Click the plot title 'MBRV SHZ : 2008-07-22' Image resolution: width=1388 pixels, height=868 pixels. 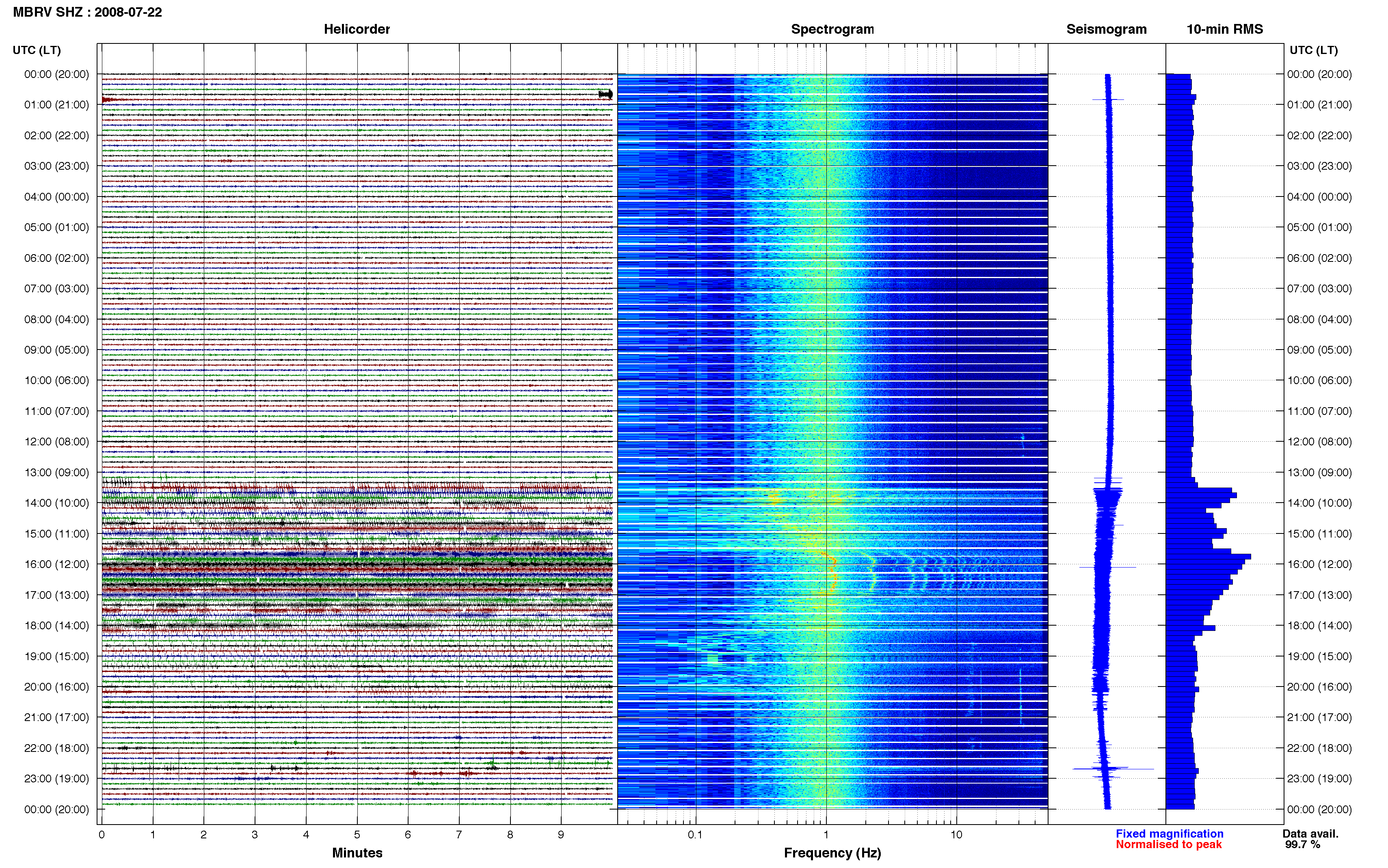[87, 12]
